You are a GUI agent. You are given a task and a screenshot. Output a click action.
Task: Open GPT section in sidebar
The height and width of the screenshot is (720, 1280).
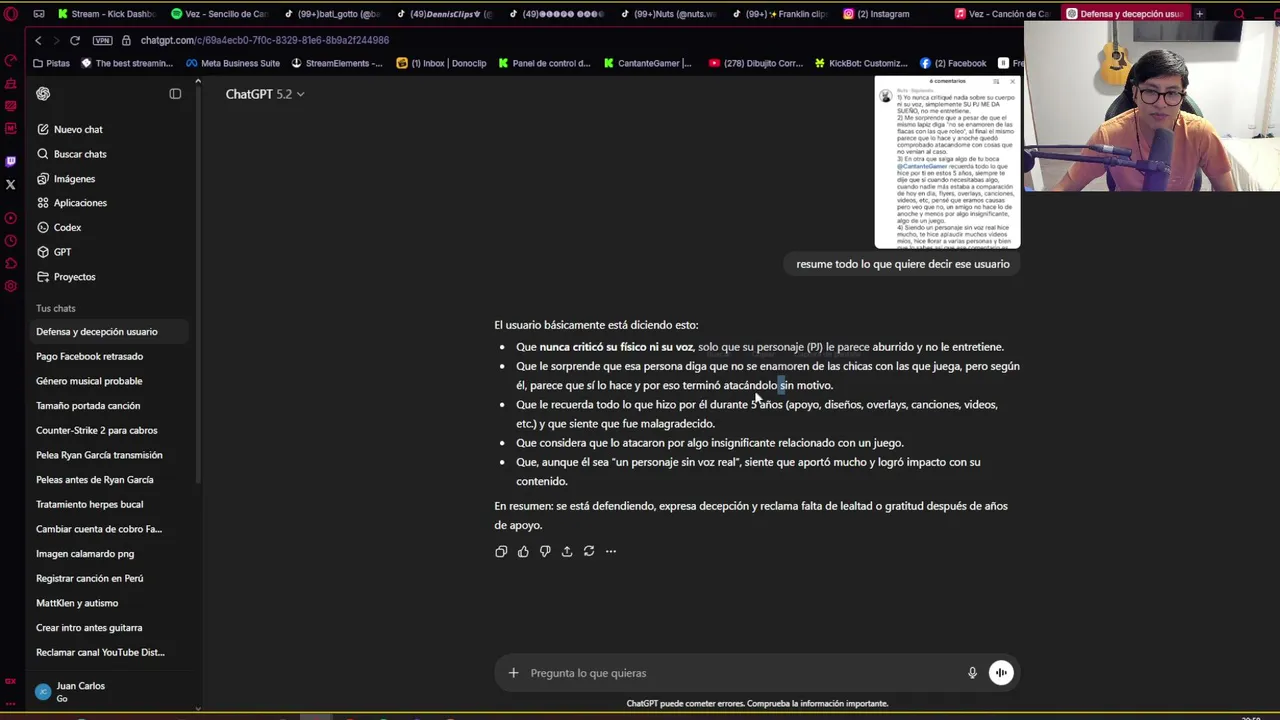62,252
